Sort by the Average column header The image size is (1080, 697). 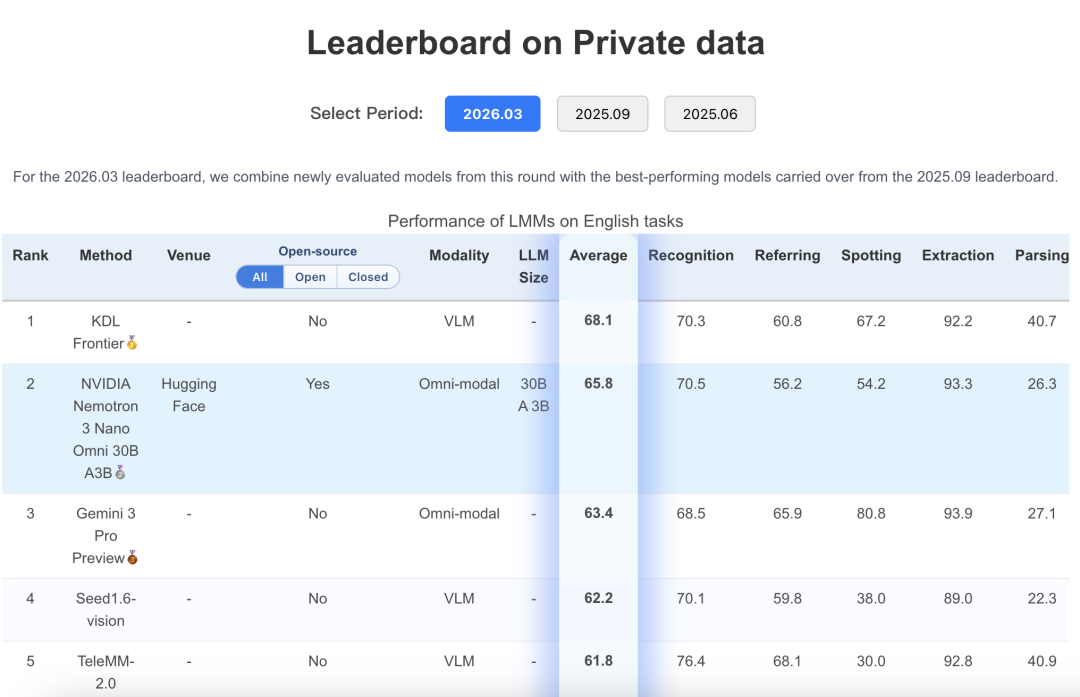click(598, 256)
